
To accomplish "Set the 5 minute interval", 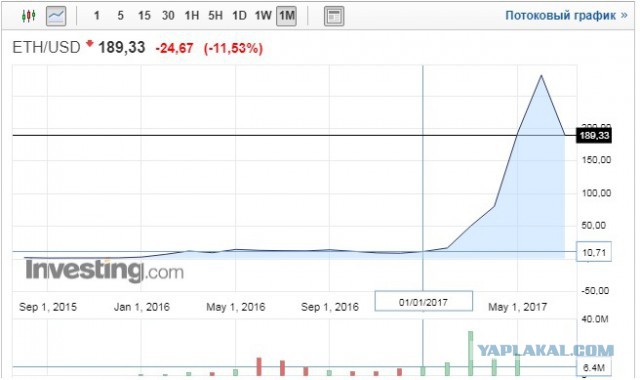I will (x=120, y=16).
